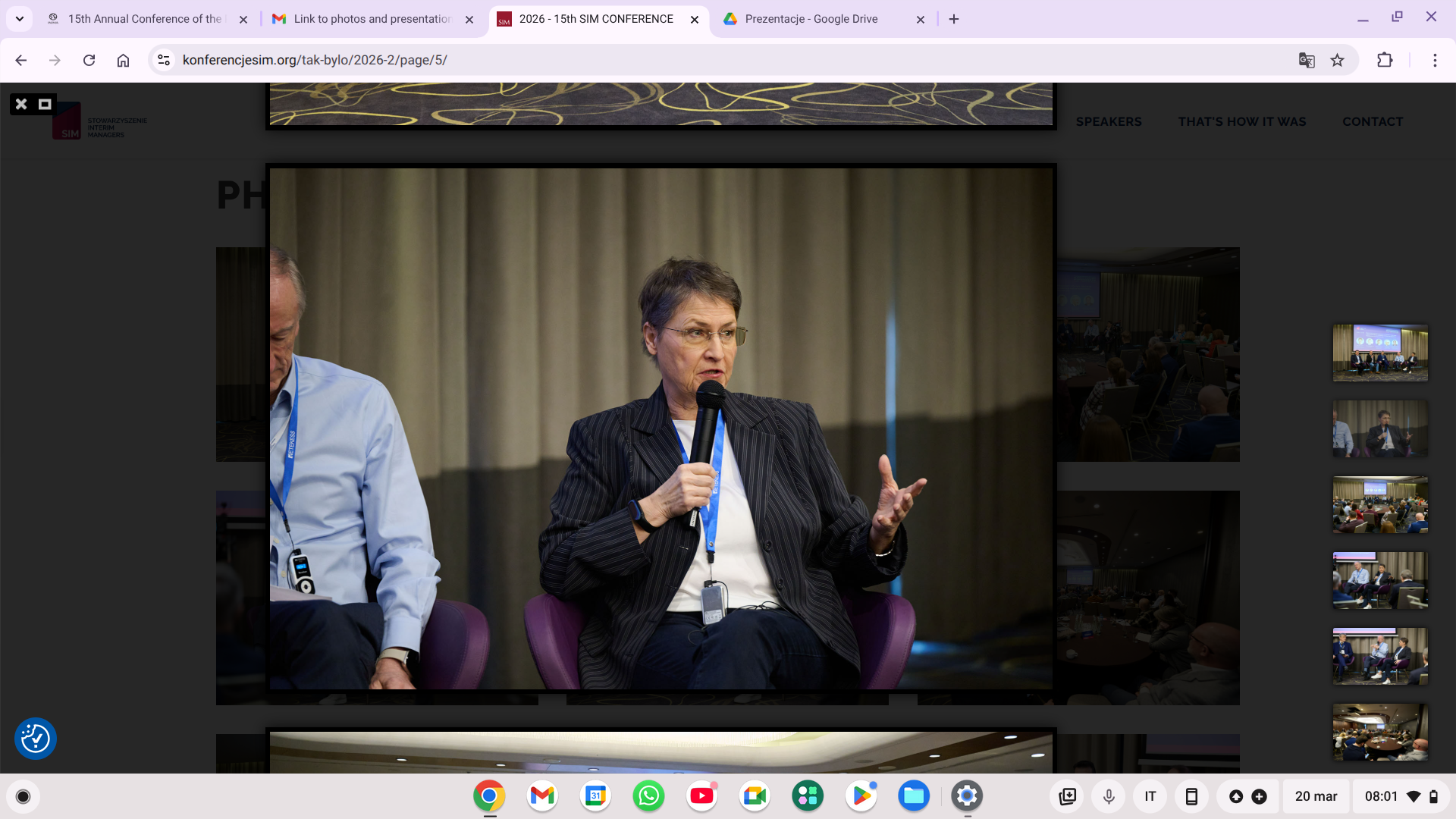Image resolution: width=1456 pixels, height=819 pixels.
Task: Open a new browser tab
Action: [954, 19]
